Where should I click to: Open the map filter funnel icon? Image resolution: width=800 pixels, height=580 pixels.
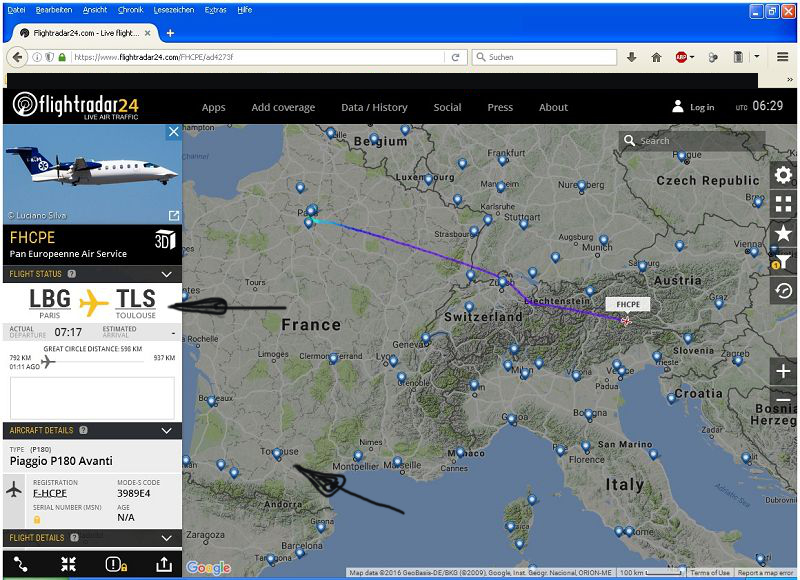tap(783, 262)
